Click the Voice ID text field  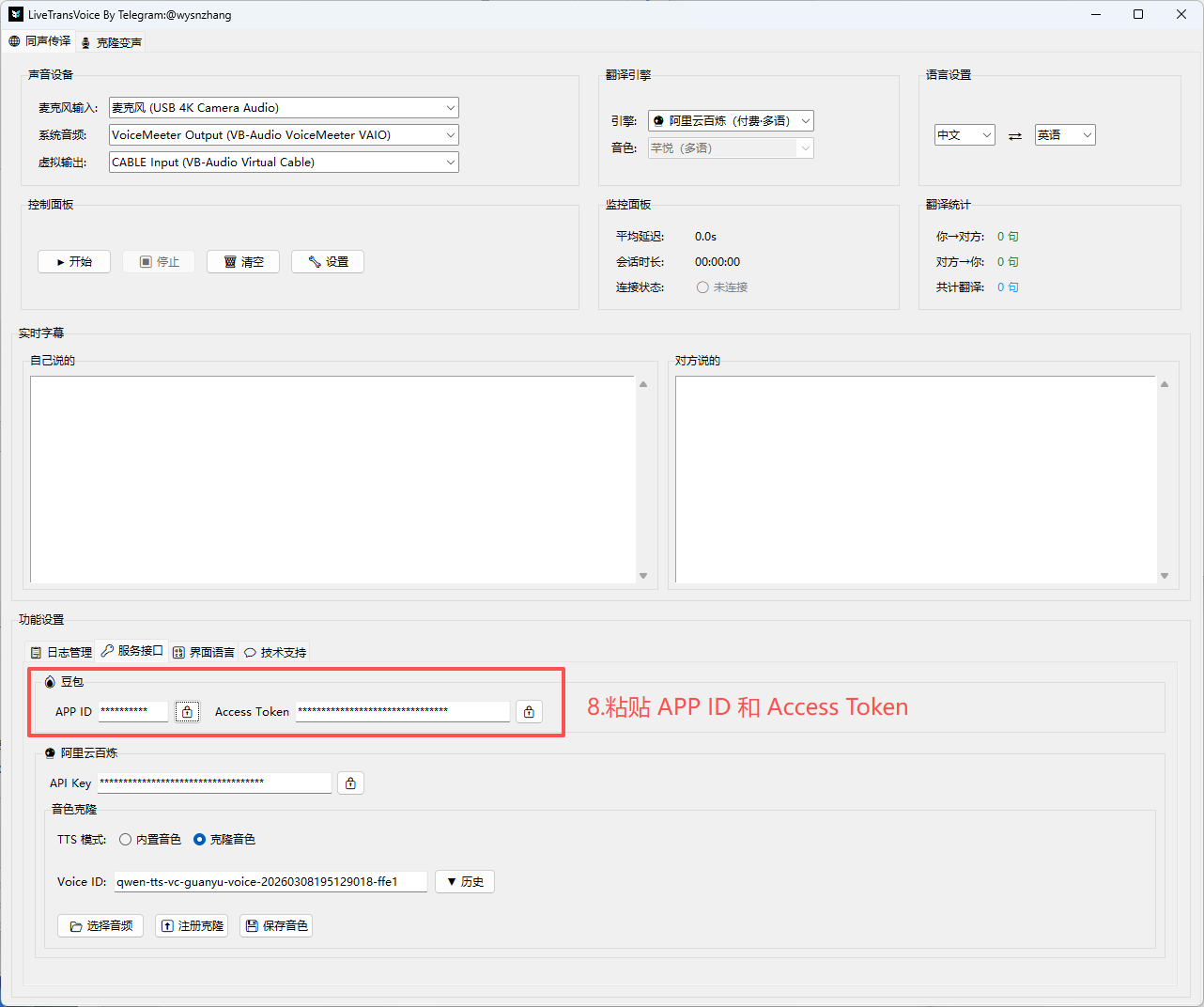pyautogui.click(x=270, y=882)
